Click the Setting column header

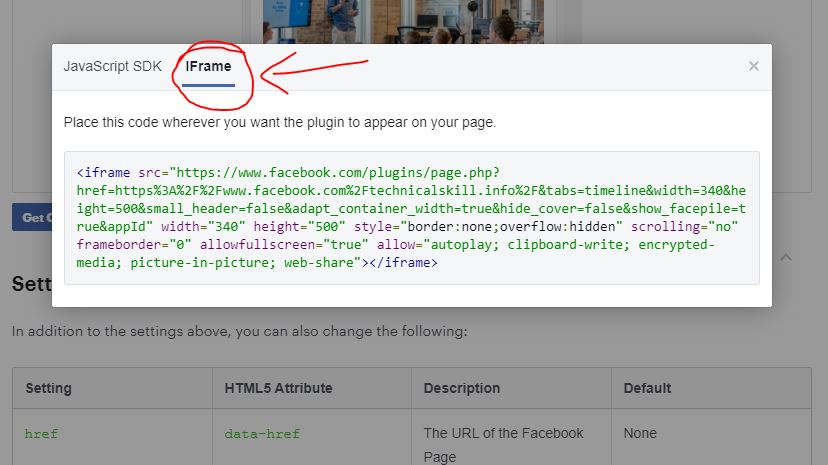pos(112,388)
